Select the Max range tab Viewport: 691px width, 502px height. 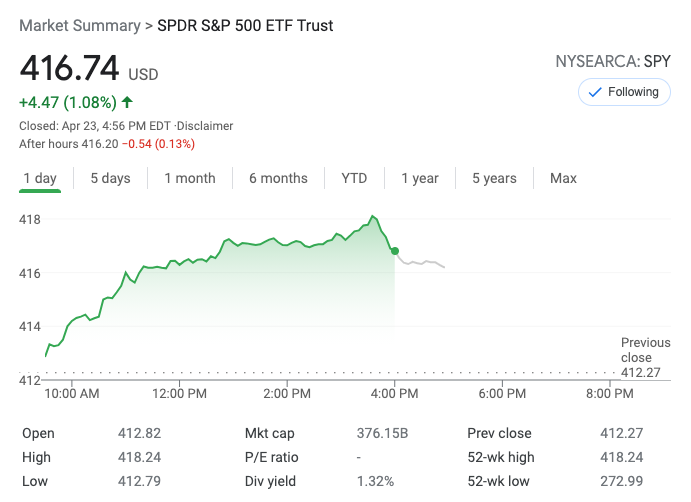click(563, 178)
